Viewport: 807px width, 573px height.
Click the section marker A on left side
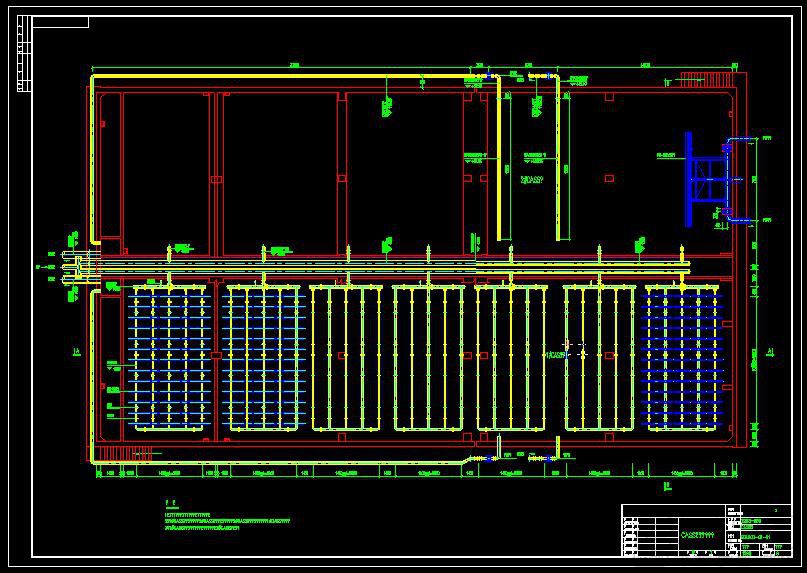pyautogui.click(x=77, y=352)
